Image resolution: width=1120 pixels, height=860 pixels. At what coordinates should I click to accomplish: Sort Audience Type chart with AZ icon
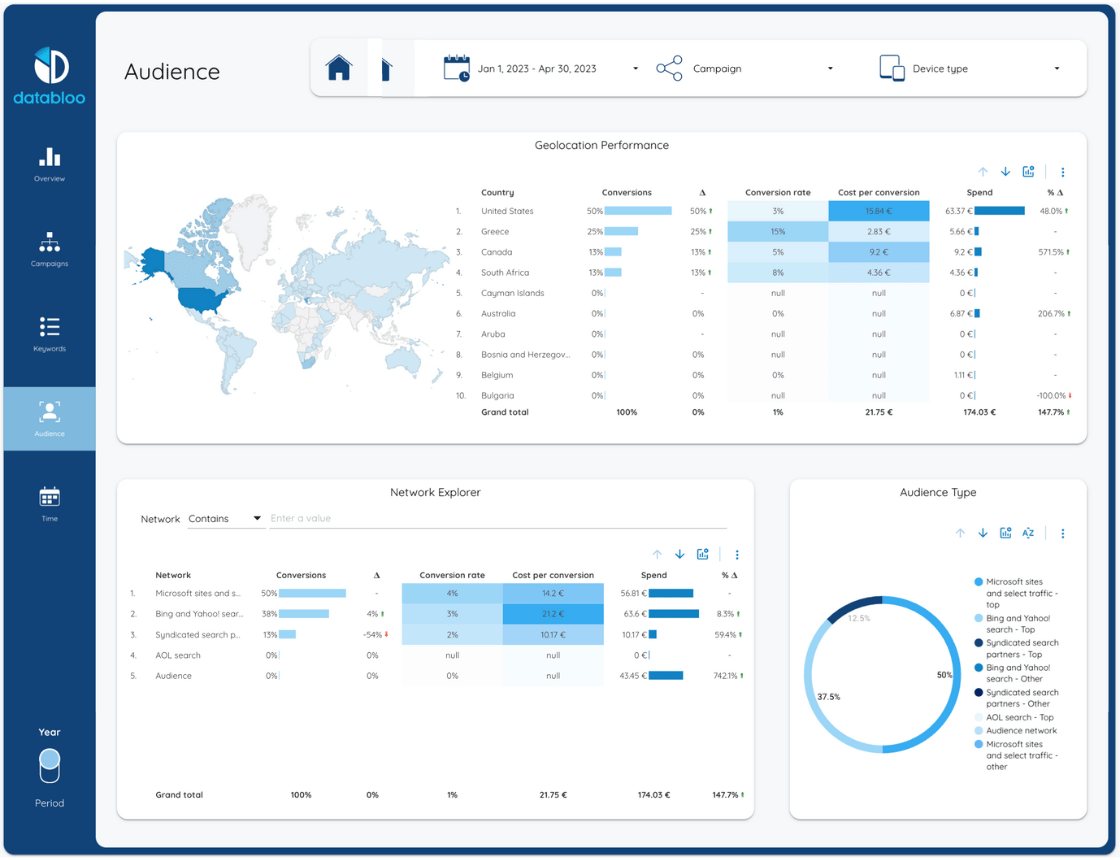[x=1028, y=533]
